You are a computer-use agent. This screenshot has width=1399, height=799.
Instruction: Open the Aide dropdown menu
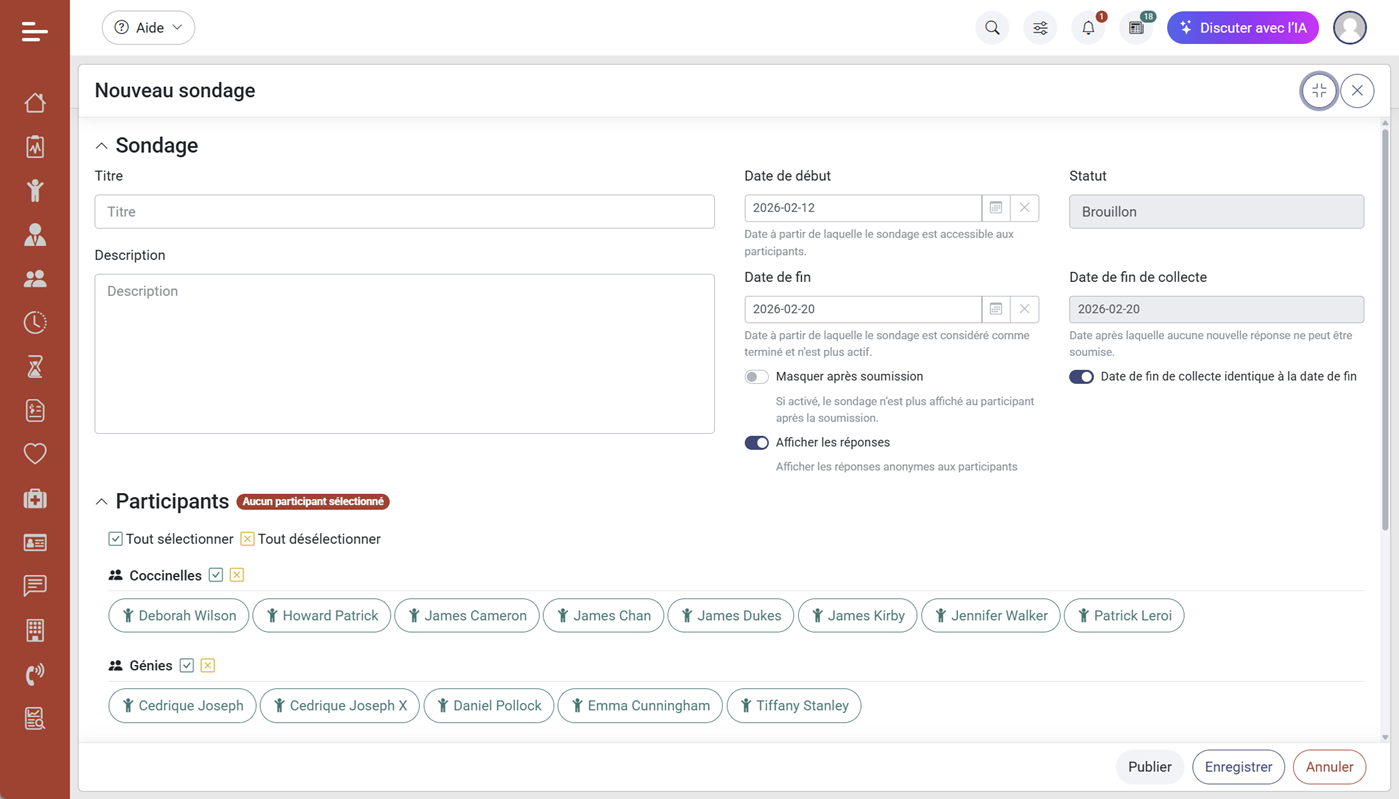click(x=148, y=28)
